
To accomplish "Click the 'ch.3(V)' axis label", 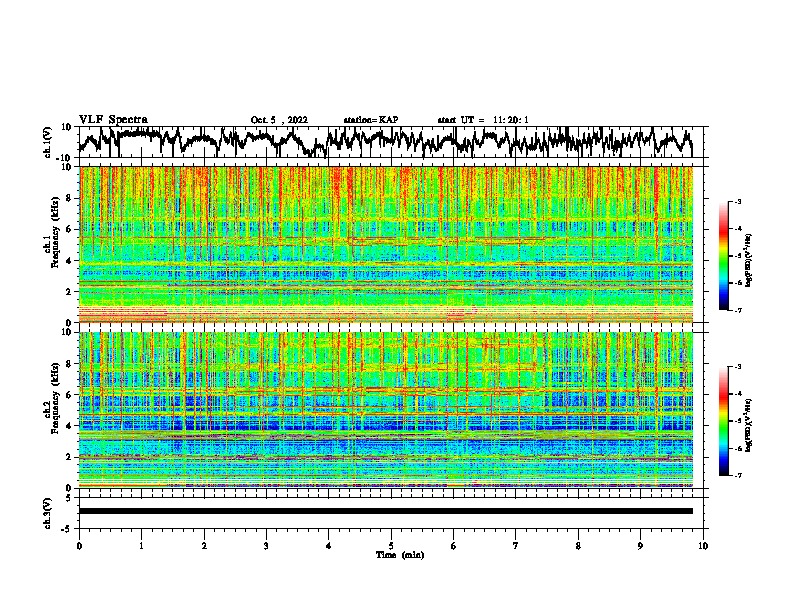I will (x=48, y=513).
